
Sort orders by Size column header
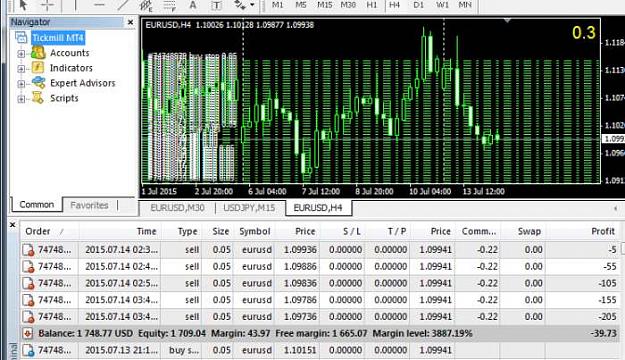218,231
